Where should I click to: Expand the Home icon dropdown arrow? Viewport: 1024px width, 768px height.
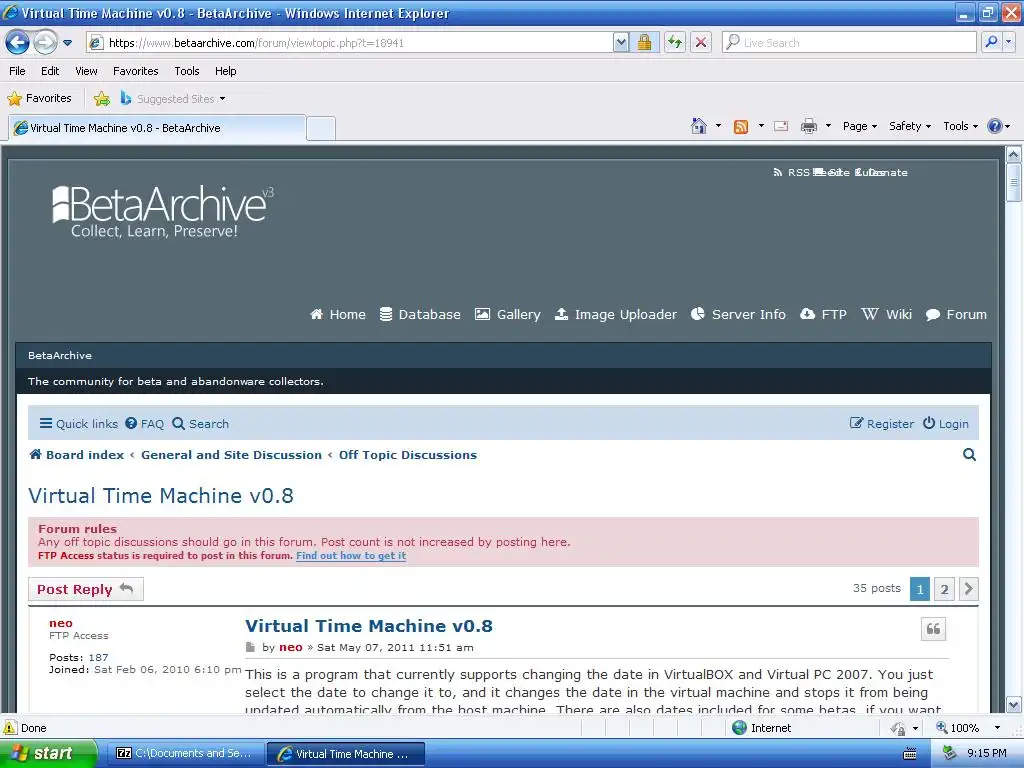coord(718,126)
